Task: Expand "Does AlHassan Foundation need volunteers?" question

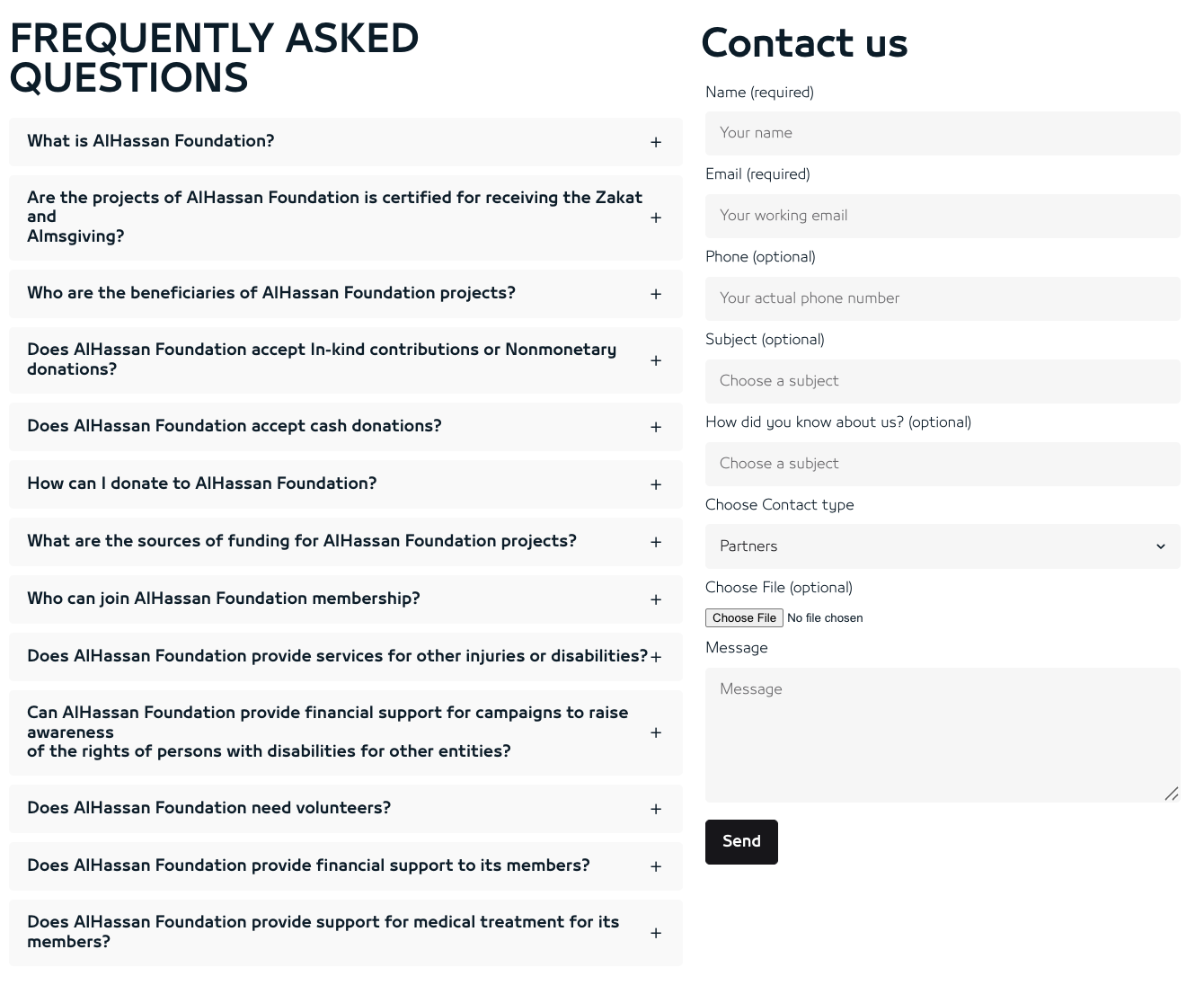Action: pos(346,809)
